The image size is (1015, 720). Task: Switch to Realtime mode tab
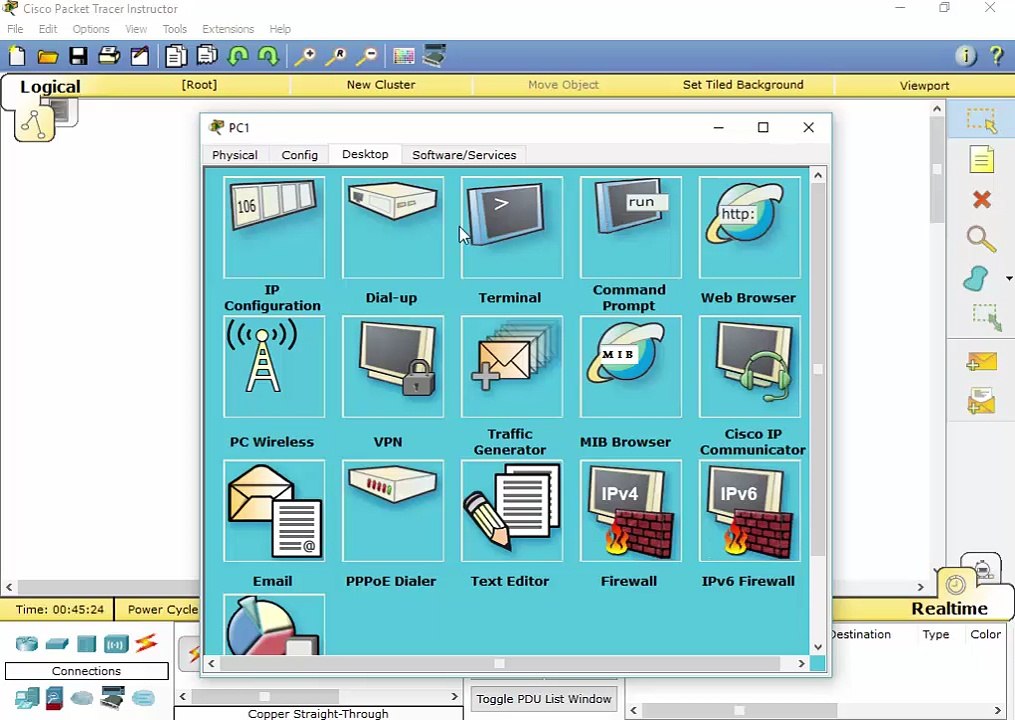950,609
